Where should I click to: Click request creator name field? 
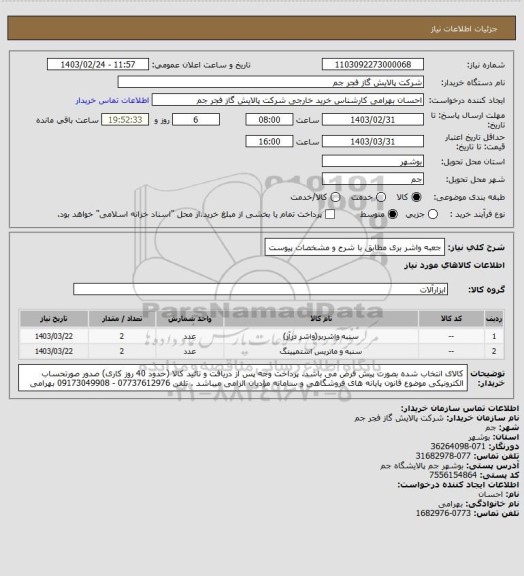click(x=288, y=100)
